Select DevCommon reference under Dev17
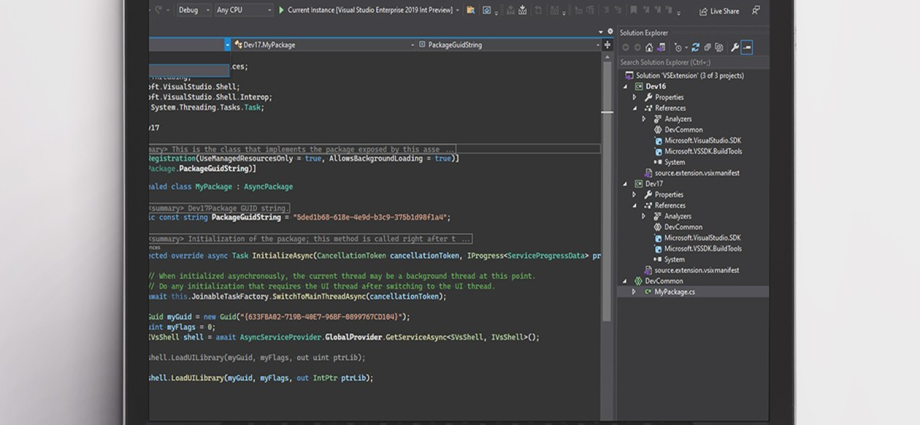This screenshot has width=920, height=425. pyautogui.click(x=684, y=227)
